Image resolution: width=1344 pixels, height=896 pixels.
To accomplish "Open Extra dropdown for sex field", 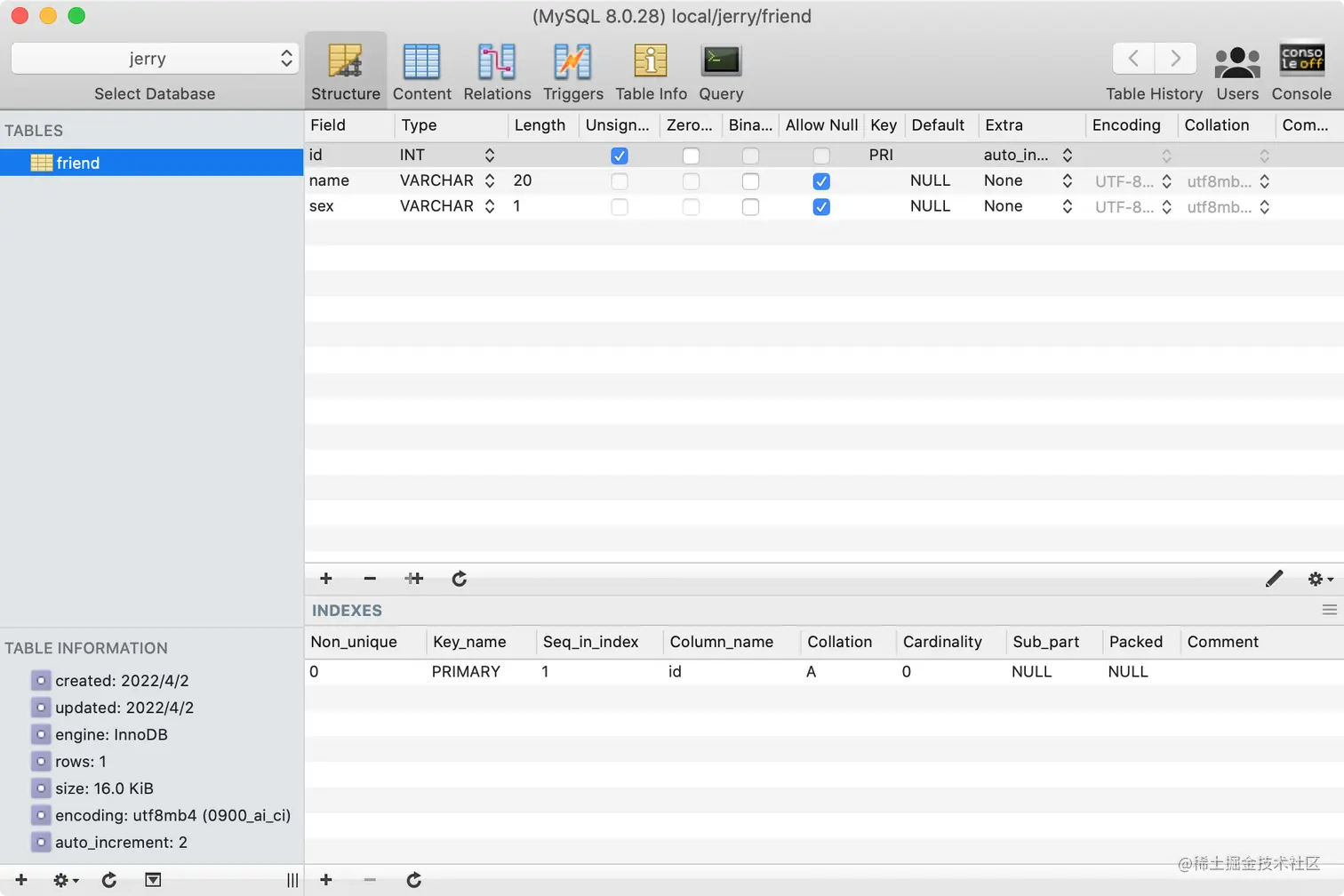I will [x=1067, y=206].
